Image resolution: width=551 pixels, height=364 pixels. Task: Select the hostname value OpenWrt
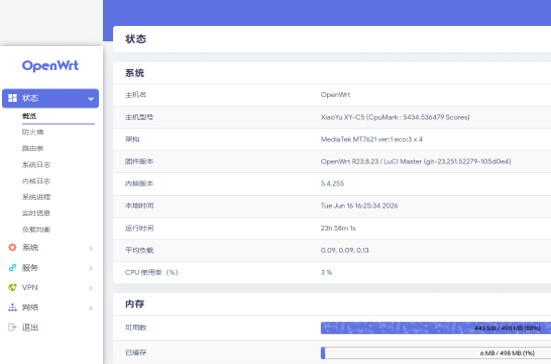pyautogui.click(x=335, y=95)
